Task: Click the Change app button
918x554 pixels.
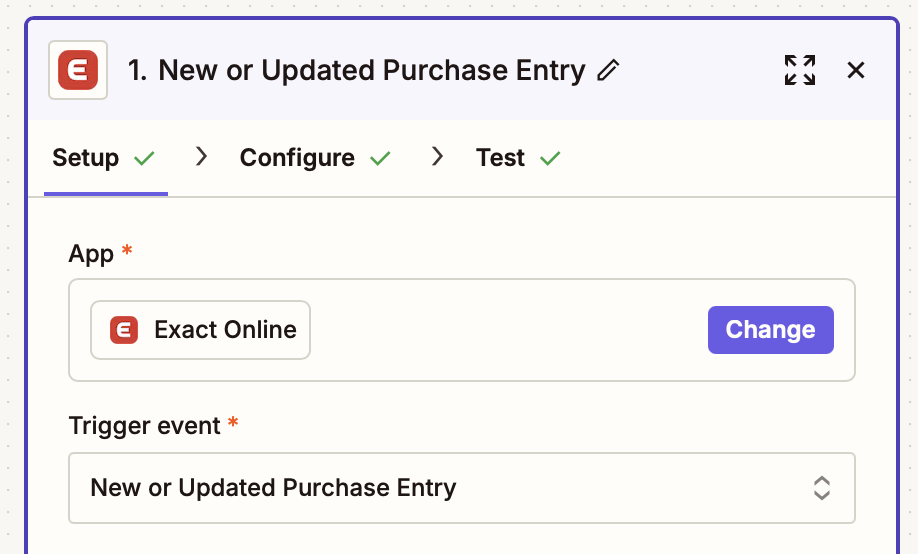Action: click(x=770, y=330)
